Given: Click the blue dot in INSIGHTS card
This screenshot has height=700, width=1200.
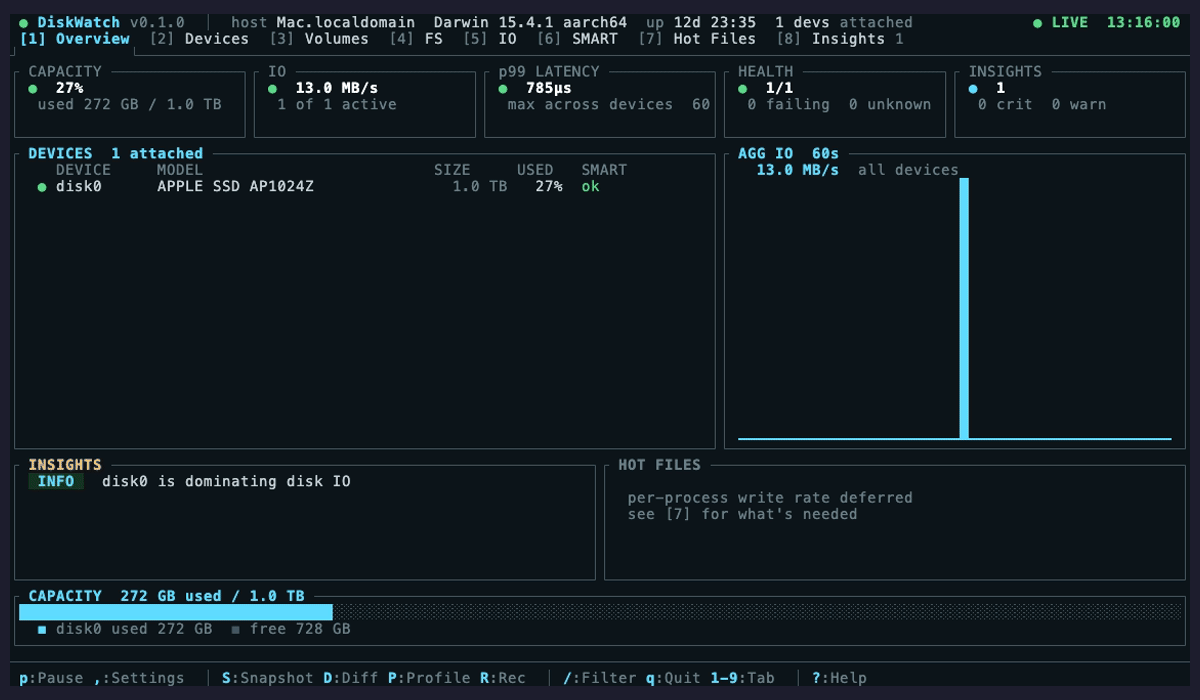Looking at the screenshot, I should pos(973,88).
